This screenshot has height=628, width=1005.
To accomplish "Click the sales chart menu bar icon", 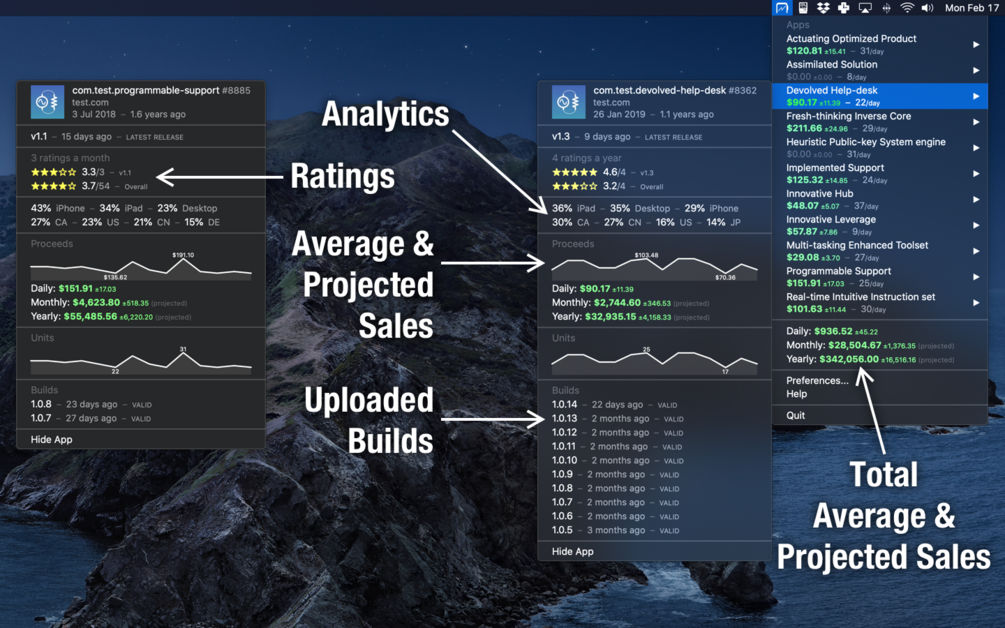I will 782,8.
